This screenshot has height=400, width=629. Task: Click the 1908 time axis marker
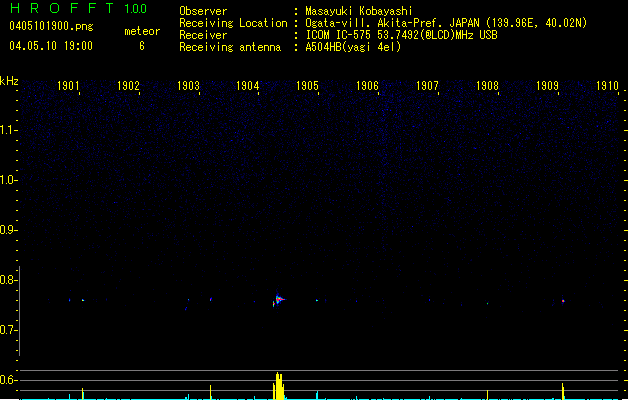(487, 86)
